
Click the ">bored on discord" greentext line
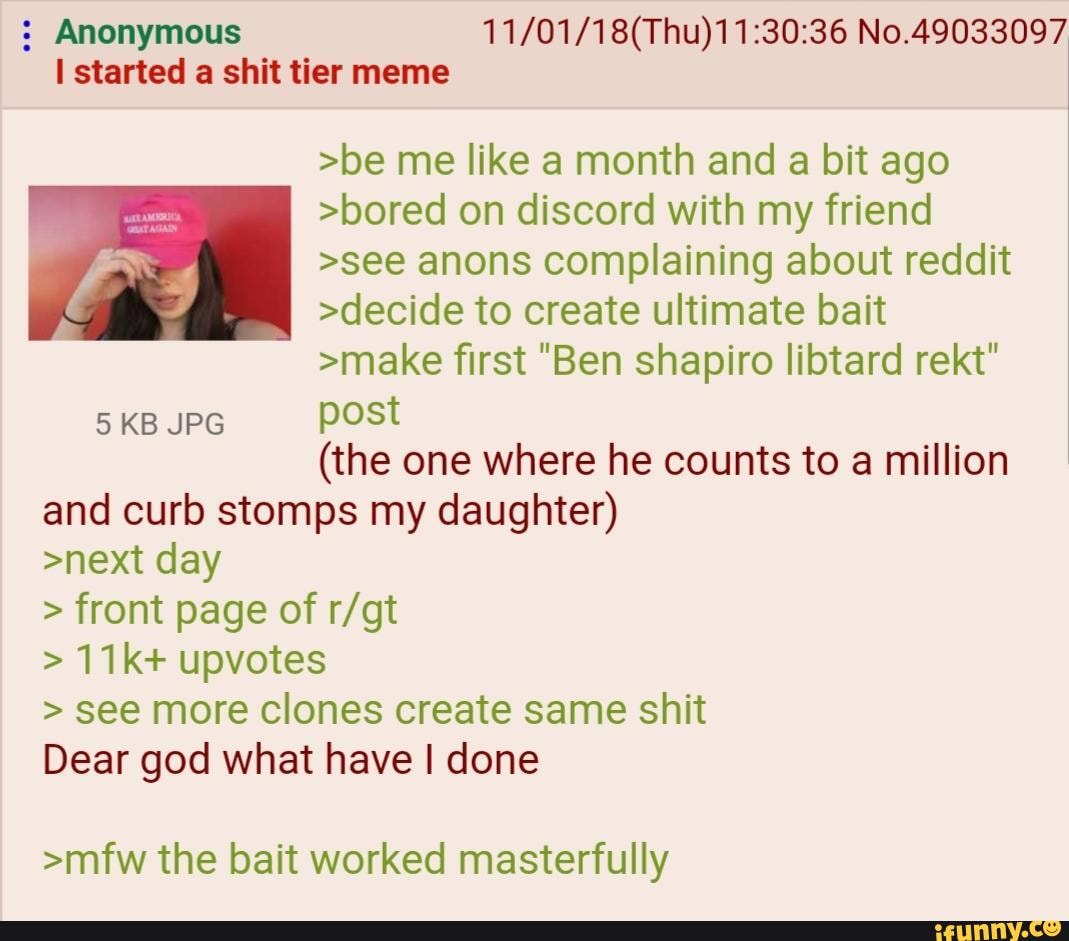click(625, 211)
